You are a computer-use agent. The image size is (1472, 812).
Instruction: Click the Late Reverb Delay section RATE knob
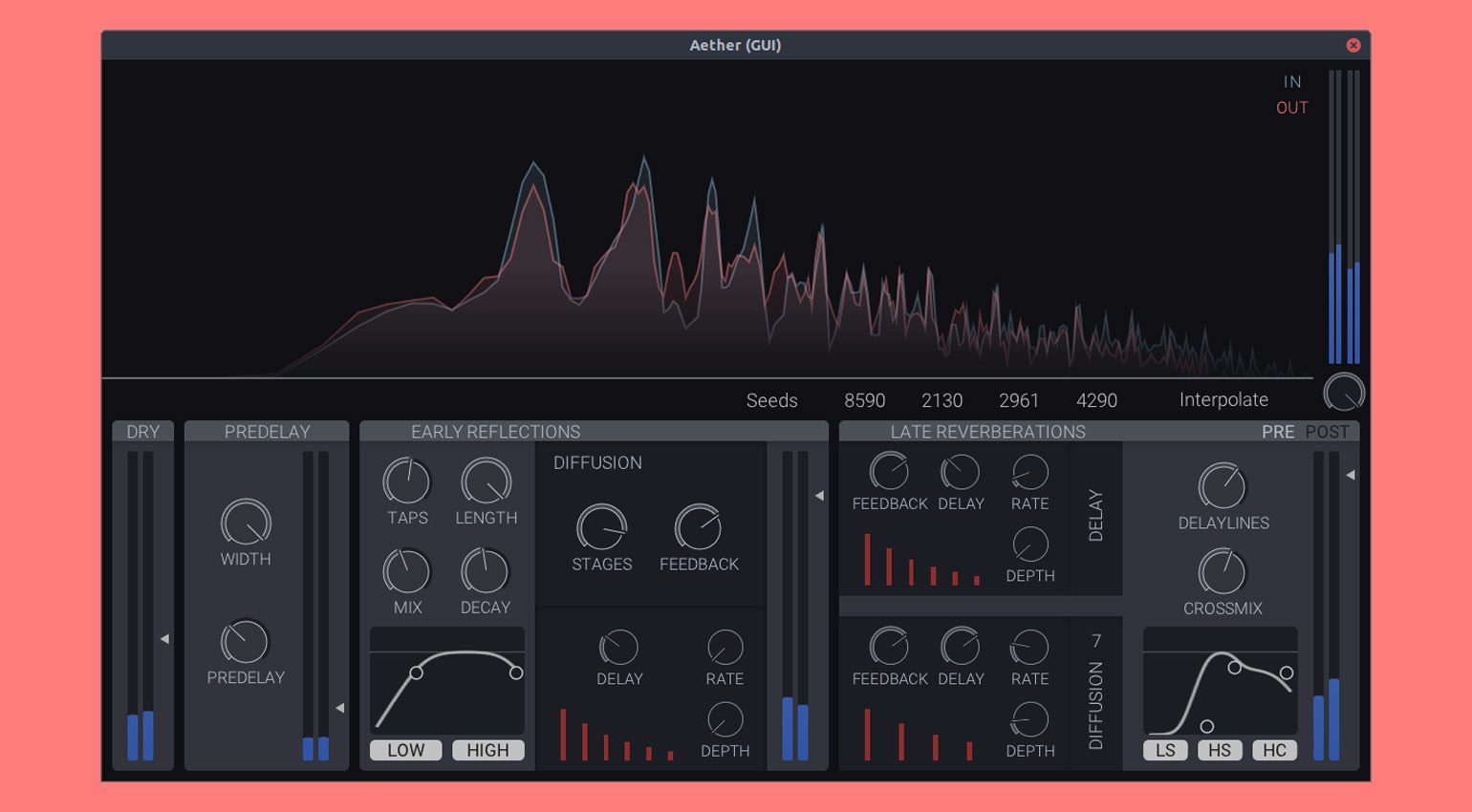click(1029, 472)
